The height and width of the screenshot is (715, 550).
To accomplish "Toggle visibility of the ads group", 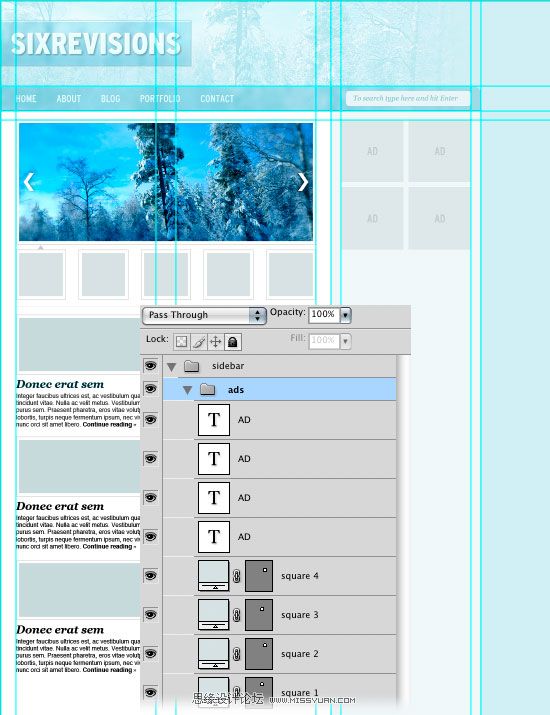I will [x=150, y=389].
